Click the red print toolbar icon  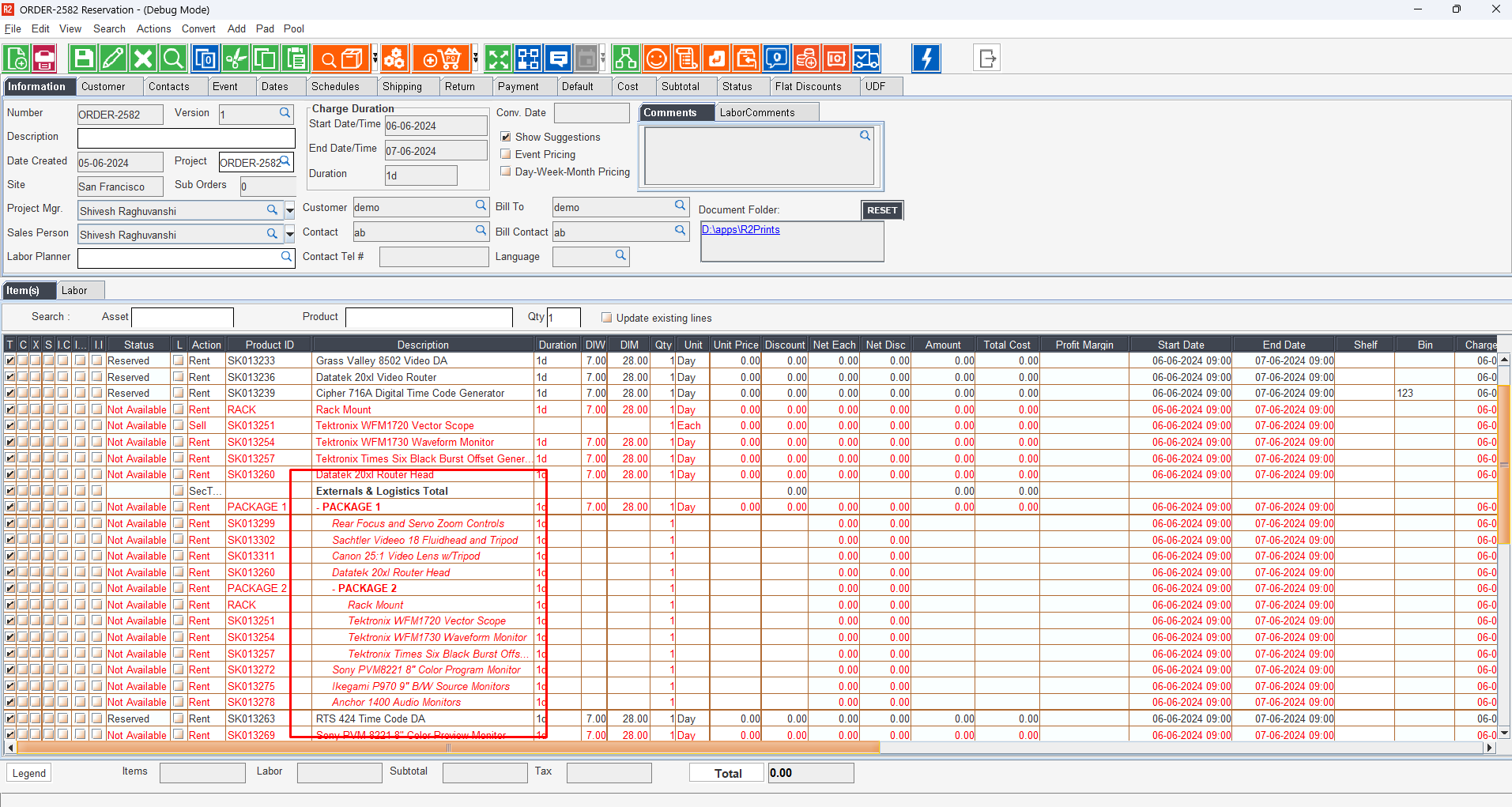44,59
